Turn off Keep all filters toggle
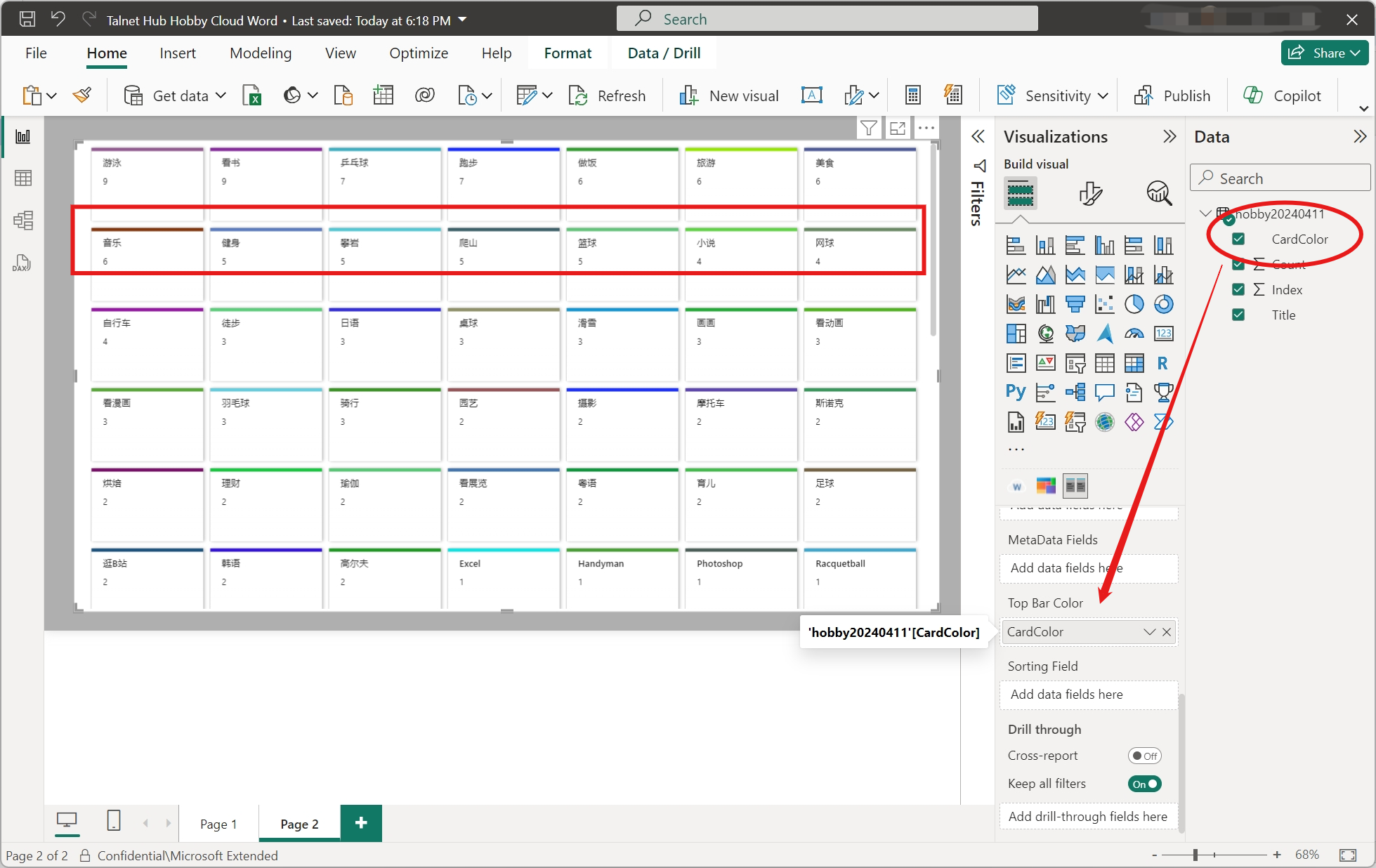The image size is (1376, 868). (x=1145, y=784)
